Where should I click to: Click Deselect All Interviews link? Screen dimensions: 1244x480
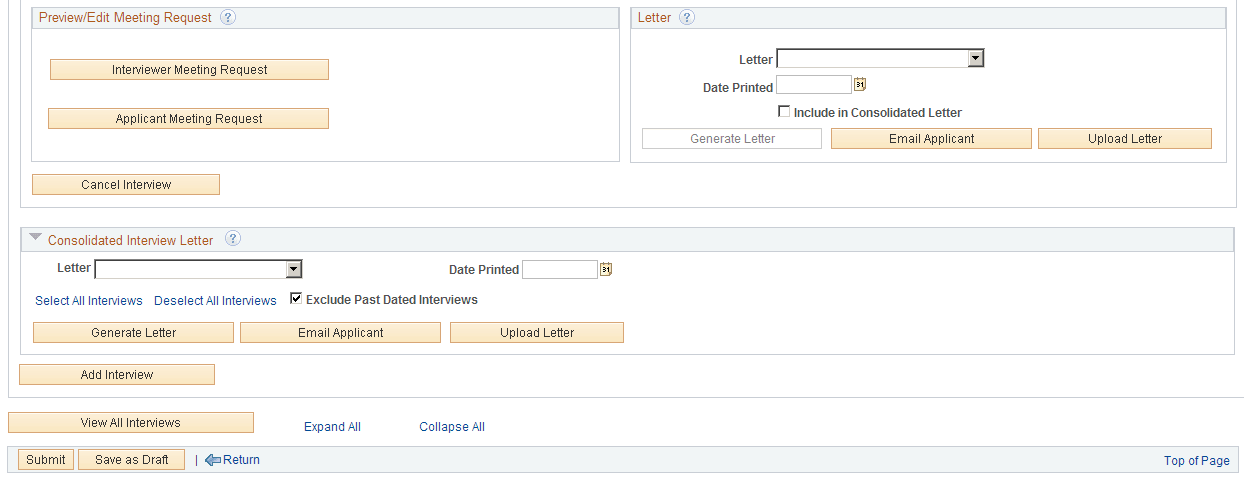pos(215,301)
